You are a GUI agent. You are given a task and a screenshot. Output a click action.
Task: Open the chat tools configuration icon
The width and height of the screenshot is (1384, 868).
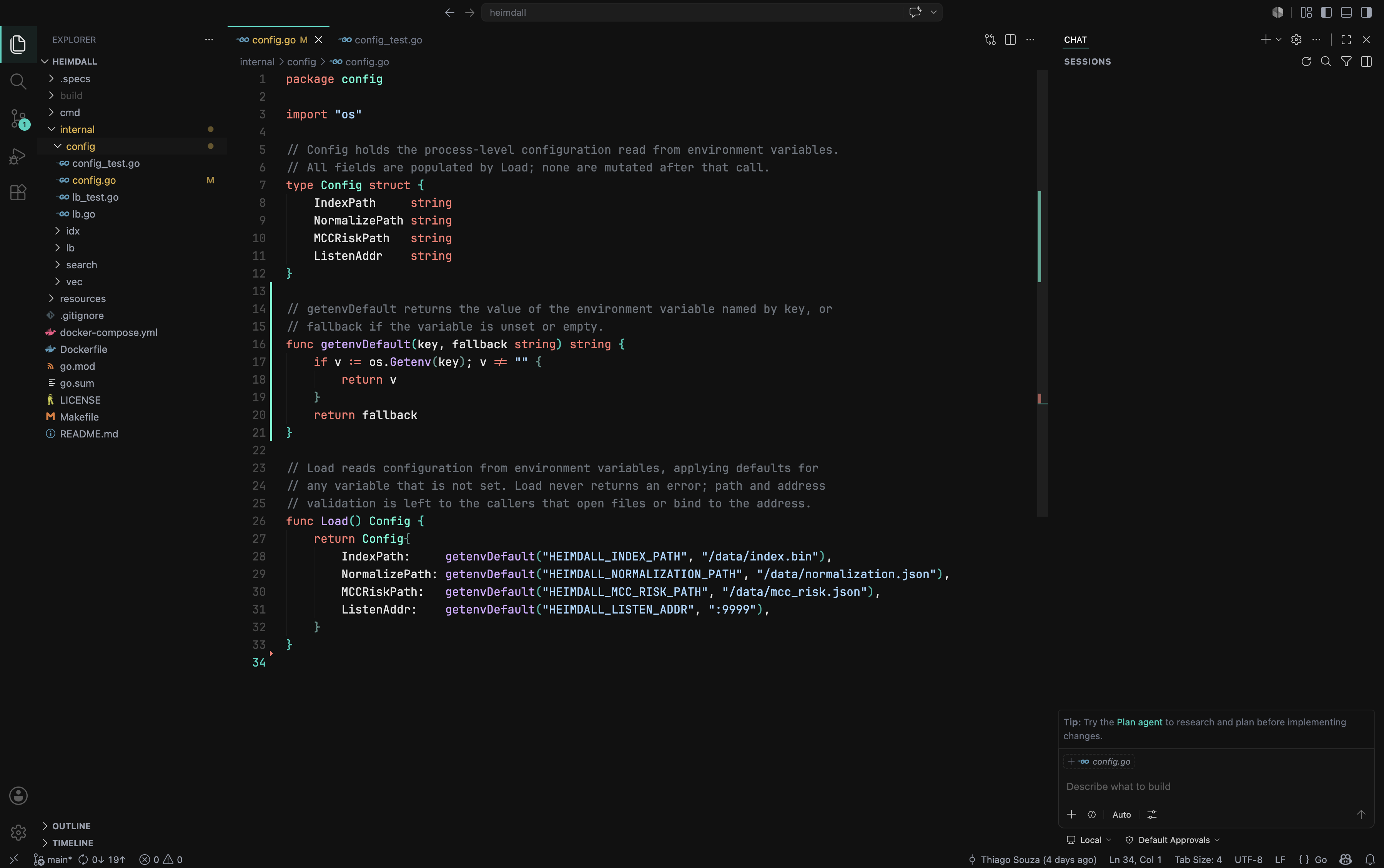tap(1152, 815)
